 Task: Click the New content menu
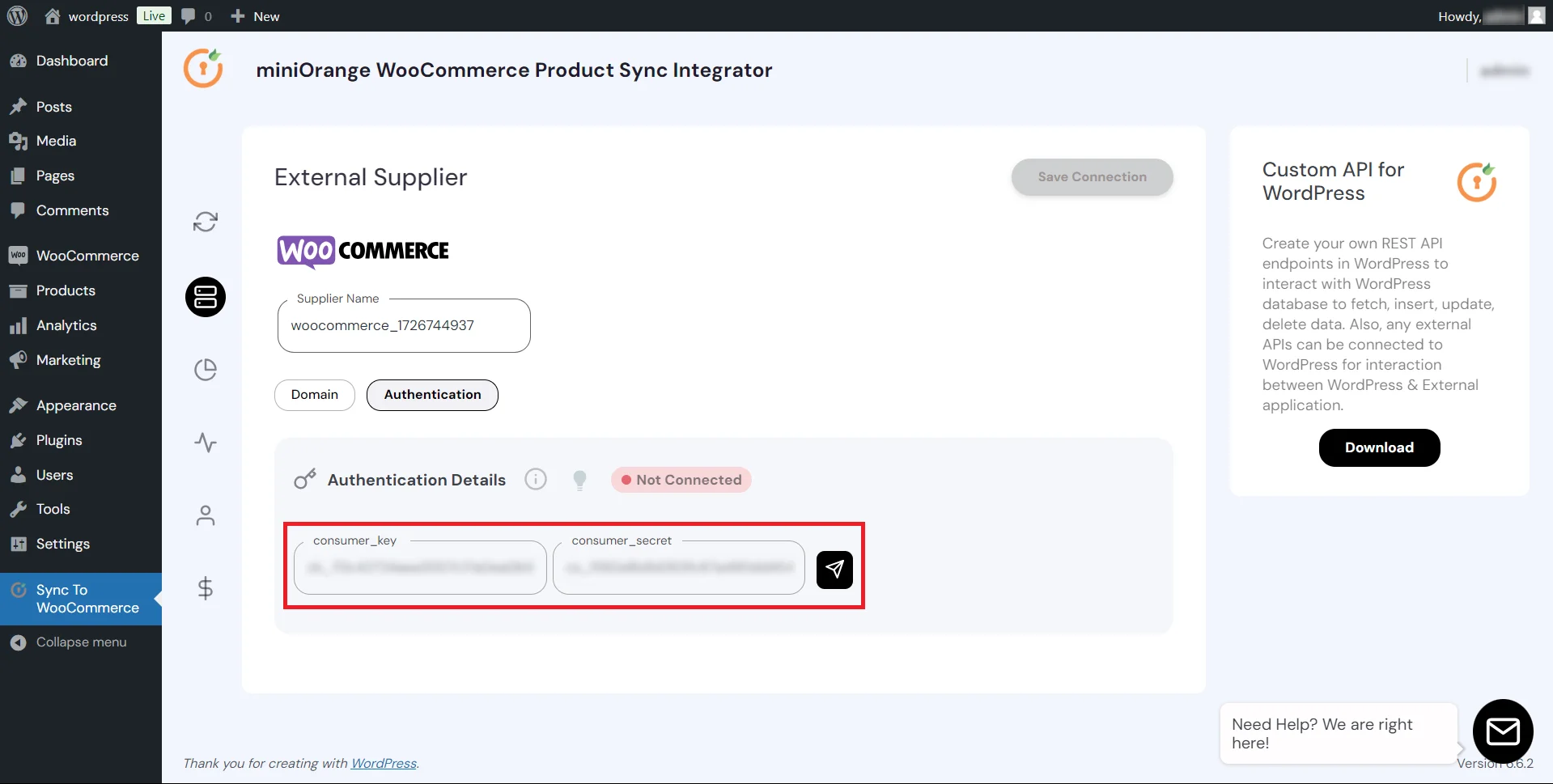(255, 16)
